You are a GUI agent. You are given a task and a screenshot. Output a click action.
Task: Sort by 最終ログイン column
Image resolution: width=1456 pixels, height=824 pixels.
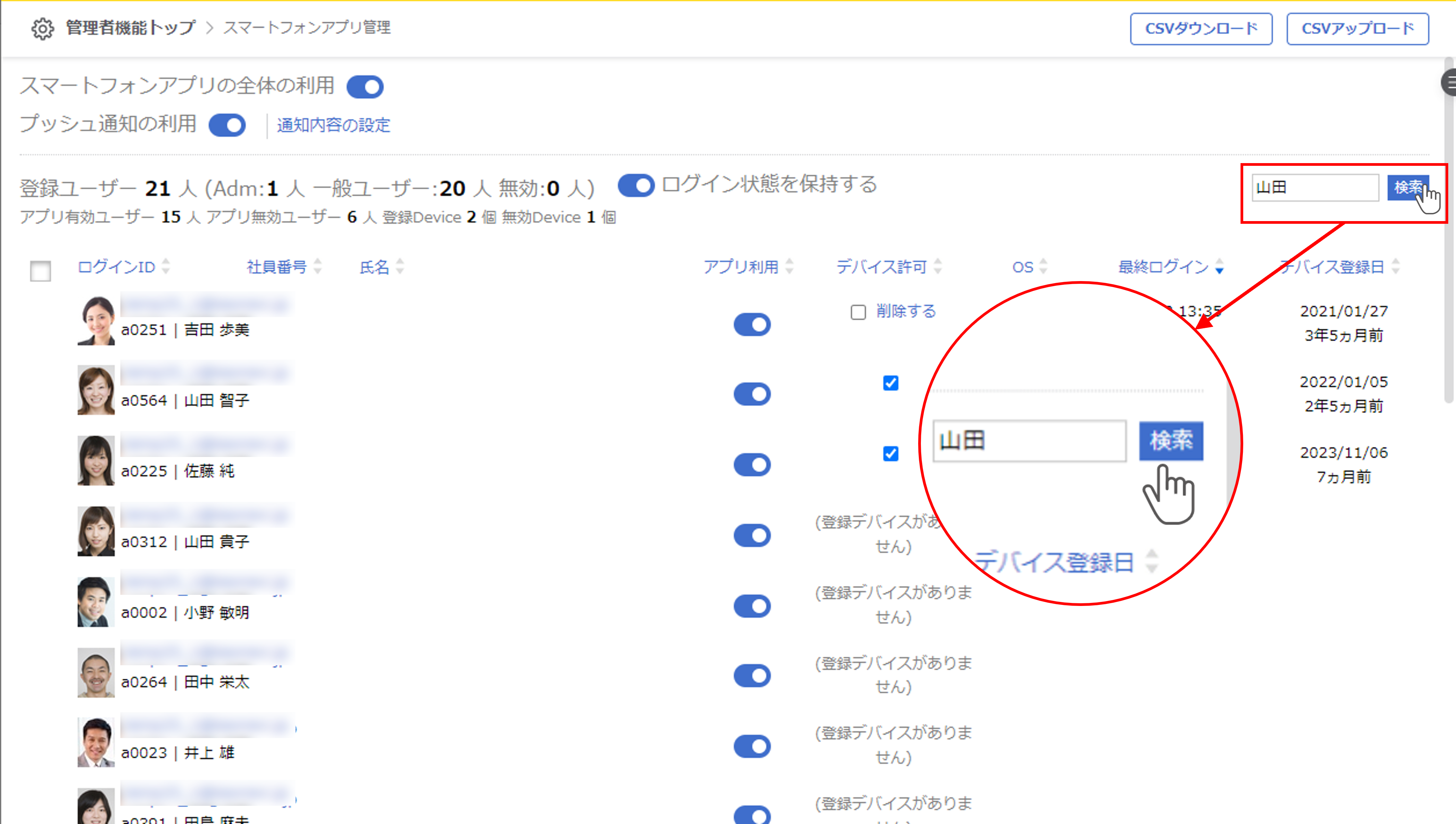(x=1171, y=267)
